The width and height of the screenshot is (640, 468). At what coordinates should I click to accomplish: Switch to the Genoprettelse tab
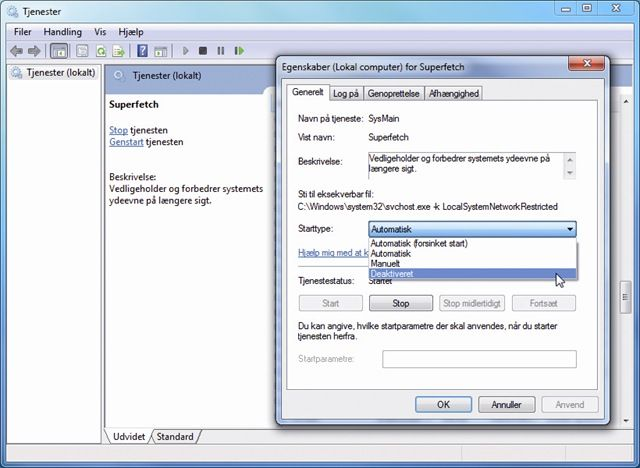393,93
